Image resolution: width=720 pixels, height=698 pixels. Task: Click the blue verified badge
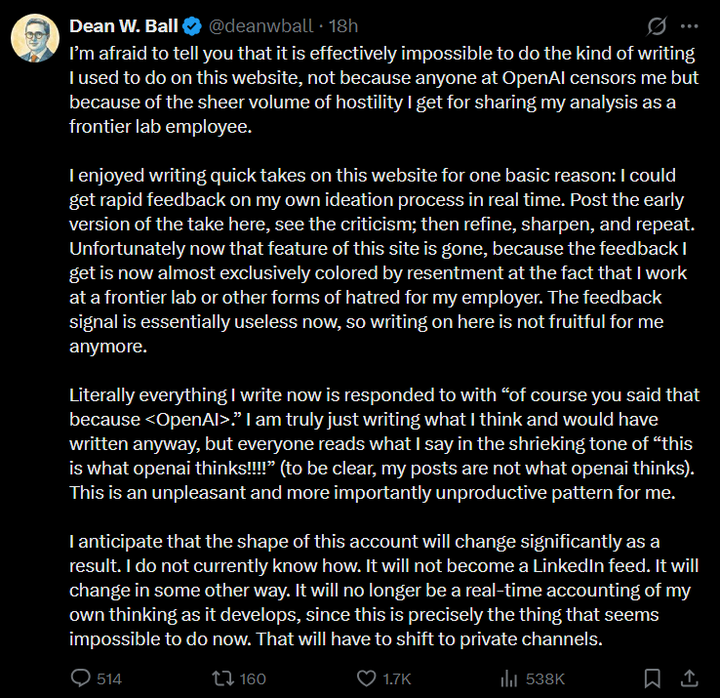[x=192, y=26]
